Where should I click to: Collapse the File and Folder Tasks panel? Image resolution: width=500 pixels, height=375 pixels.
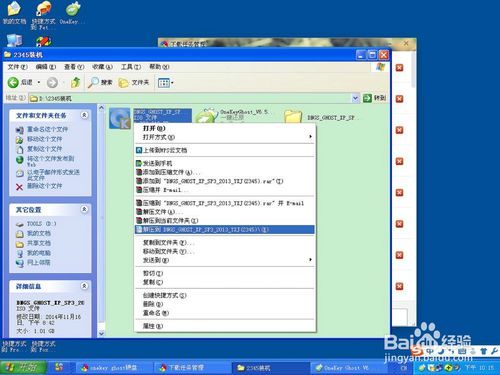pos(84,115)
